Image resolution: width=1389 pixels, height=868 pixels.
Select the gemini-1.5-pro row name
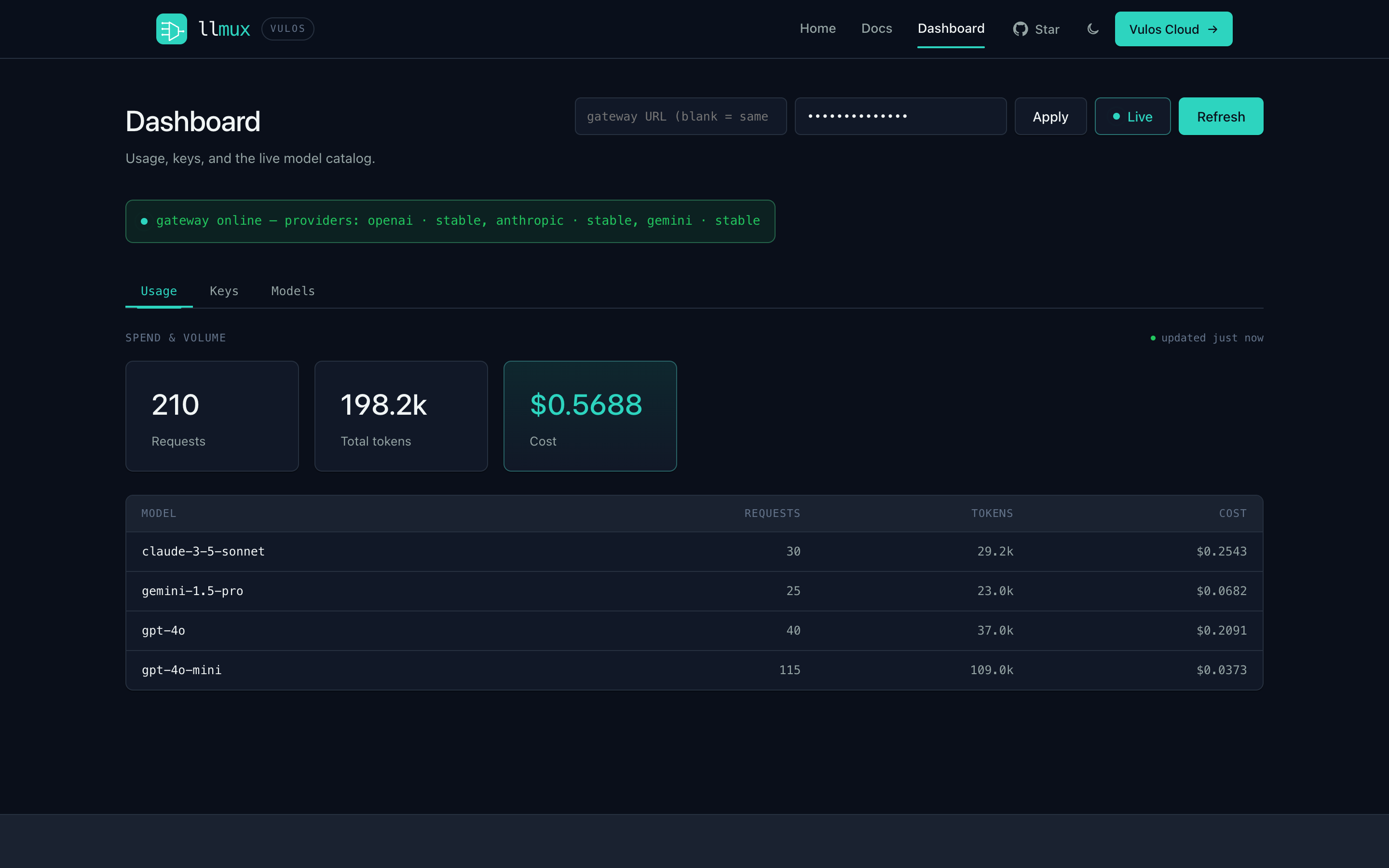(192, 591)
